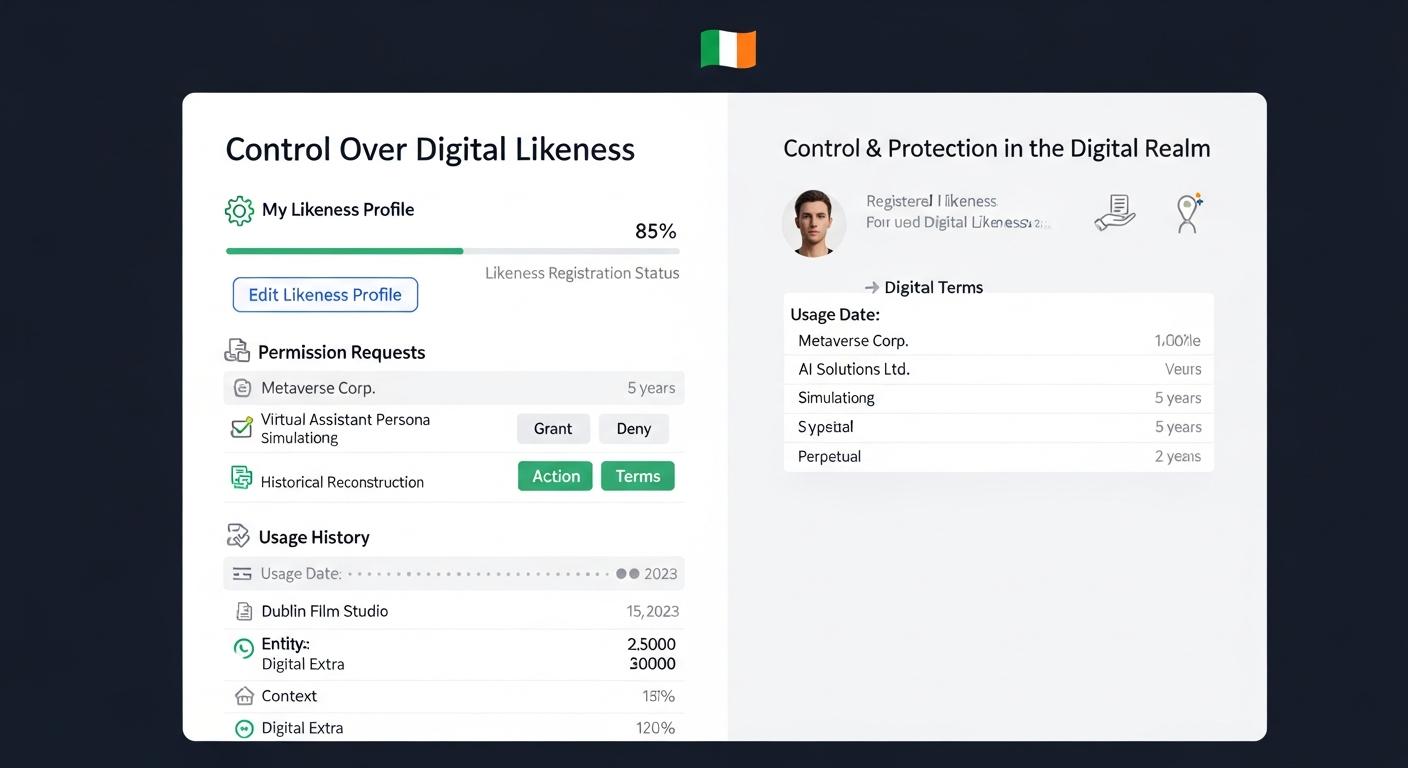1408x768 pixels.
Task: Toggle the Virtual Assistant Persona checkbox
Action: click(239, 426)
